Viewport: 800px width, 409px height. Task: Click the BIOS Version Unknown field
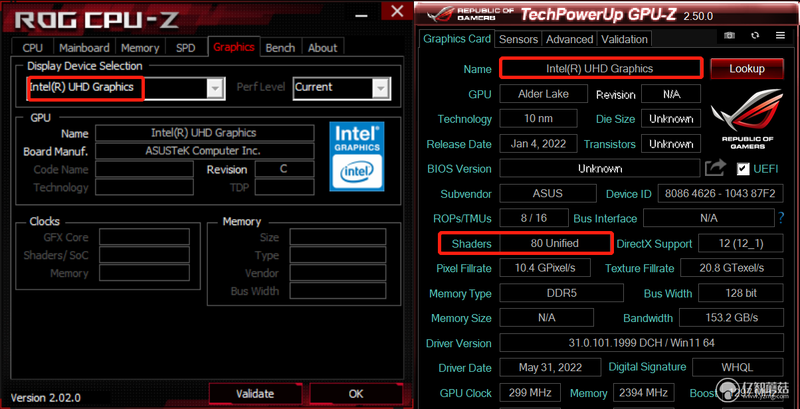pos(600,168)
